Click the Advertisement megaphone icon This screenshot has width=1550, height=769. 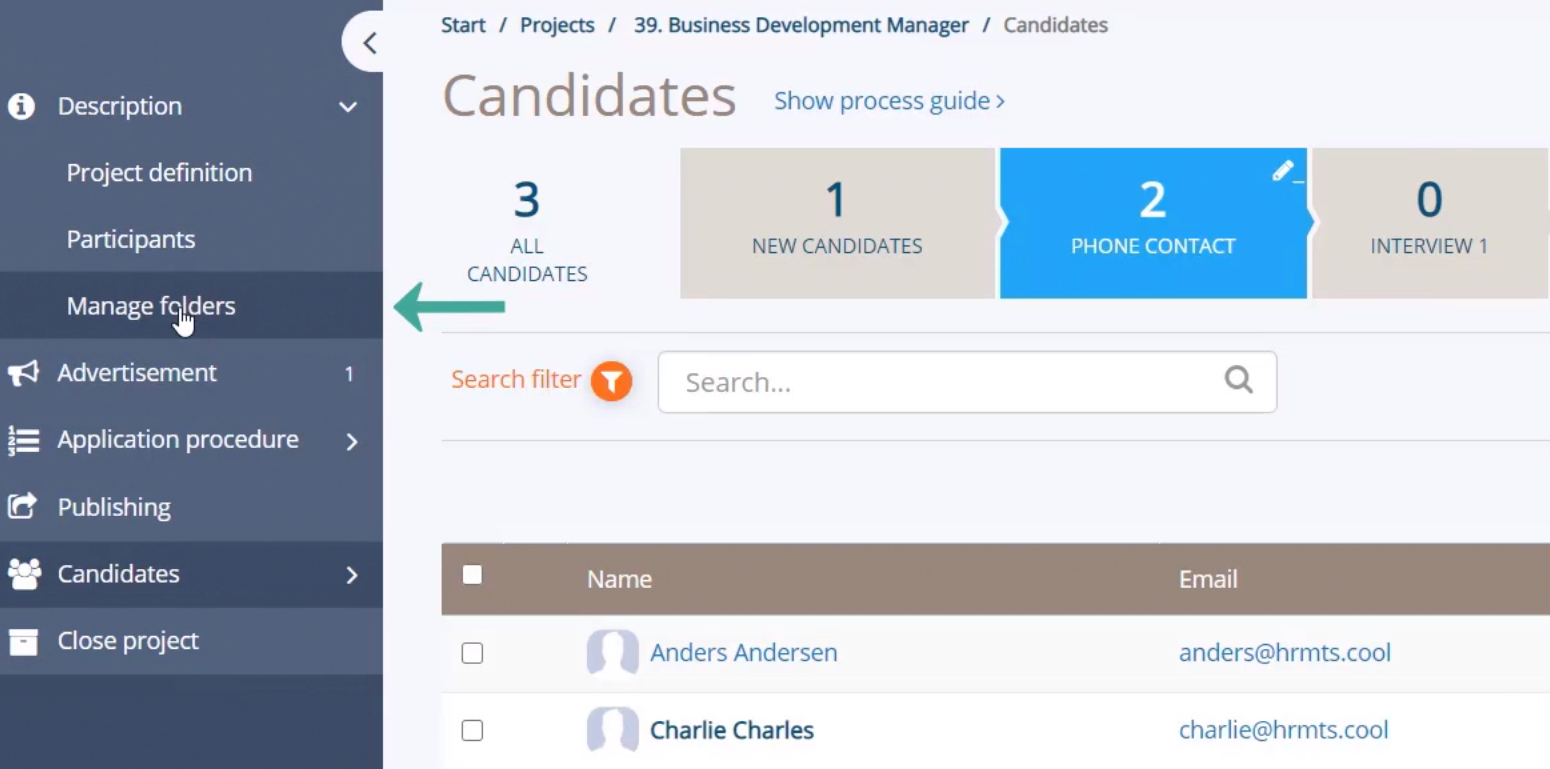23,373
